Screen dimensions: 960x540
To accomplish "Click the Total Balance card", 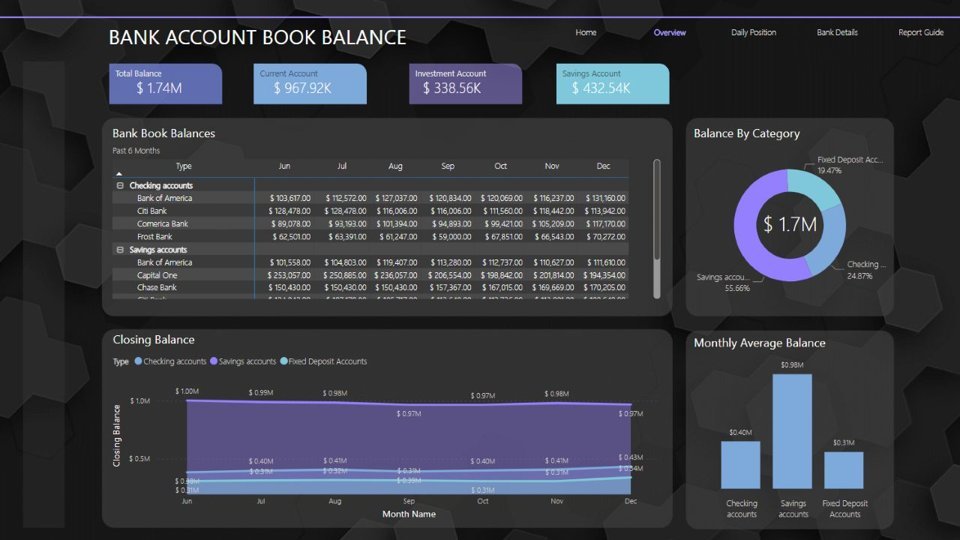I will [x=165, y=84].
